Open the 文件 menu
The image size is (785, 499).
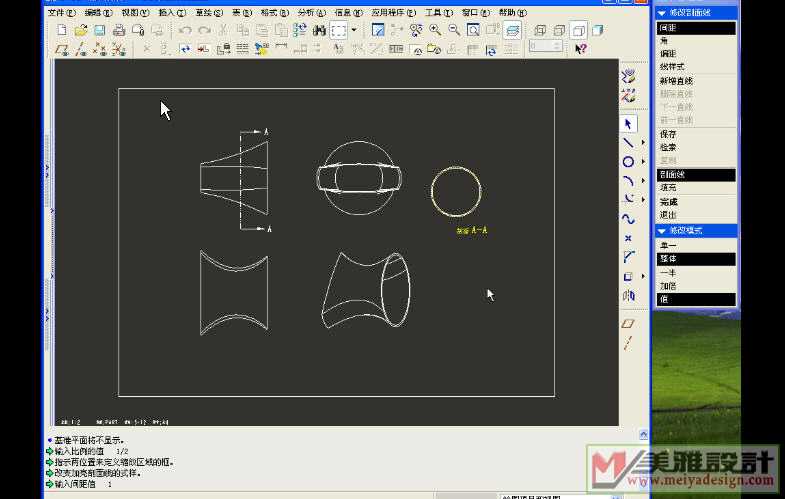click(62, 13)
